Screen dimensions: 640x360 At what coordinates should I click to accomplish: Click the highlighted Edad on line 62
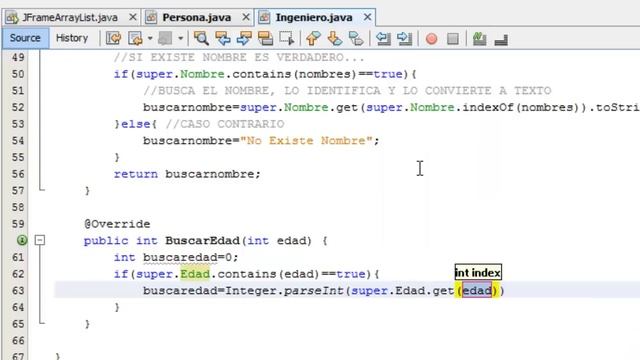195,274
